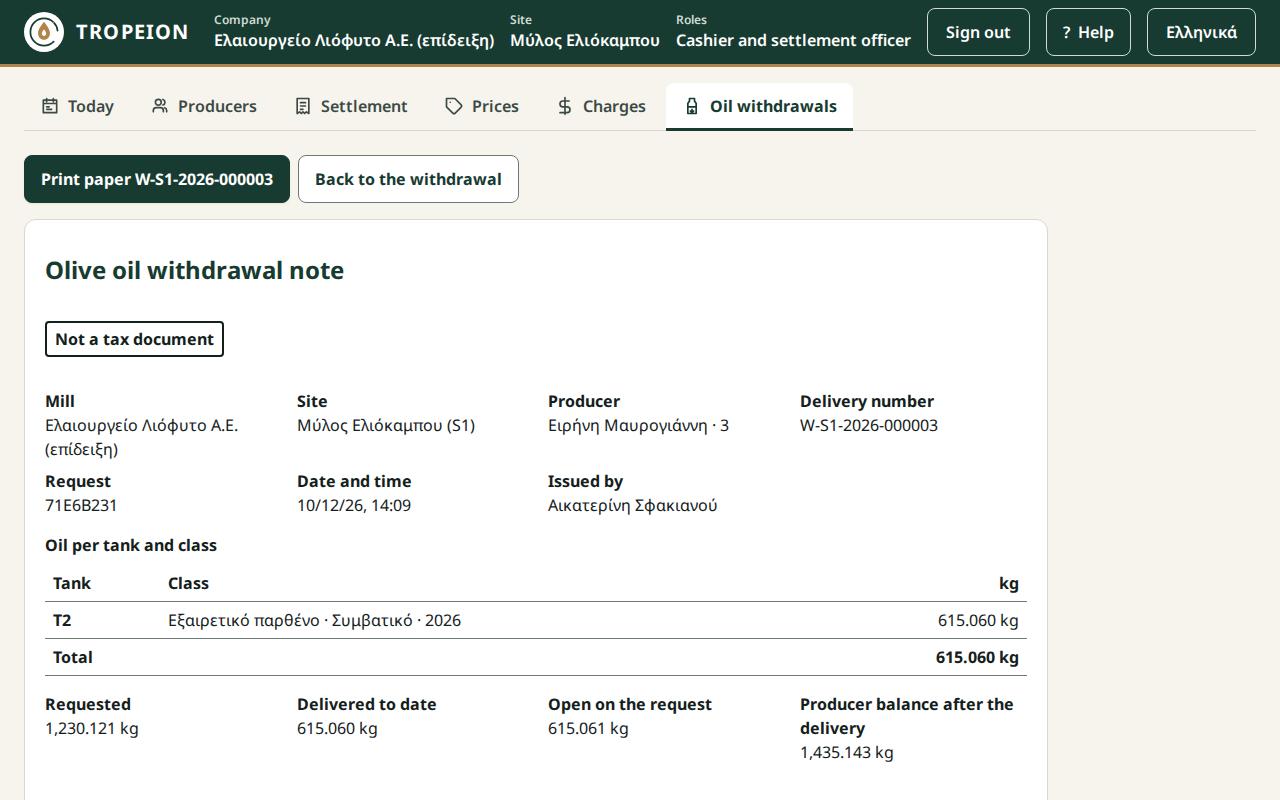
Task: Click the bold 615.060 kg in the Total row
Action: coord(977,657)
